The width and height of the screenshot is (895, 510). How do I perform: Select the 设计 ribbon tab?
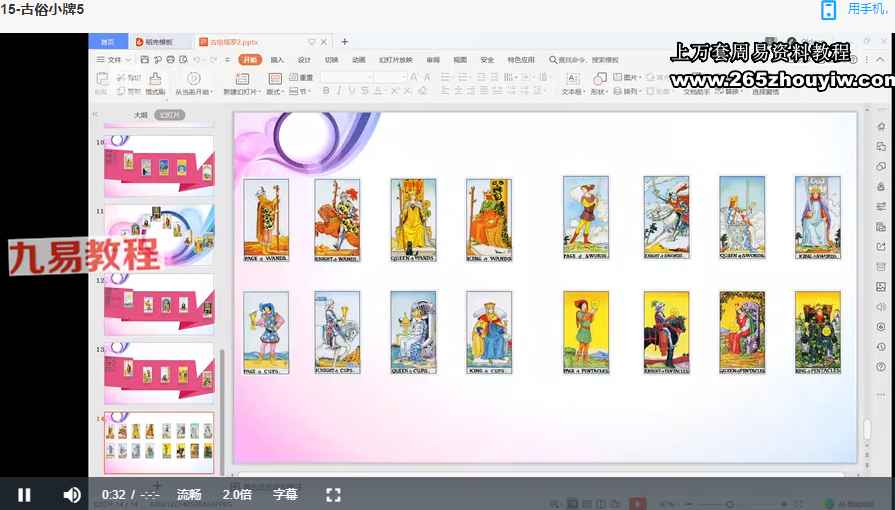(304, 59)
